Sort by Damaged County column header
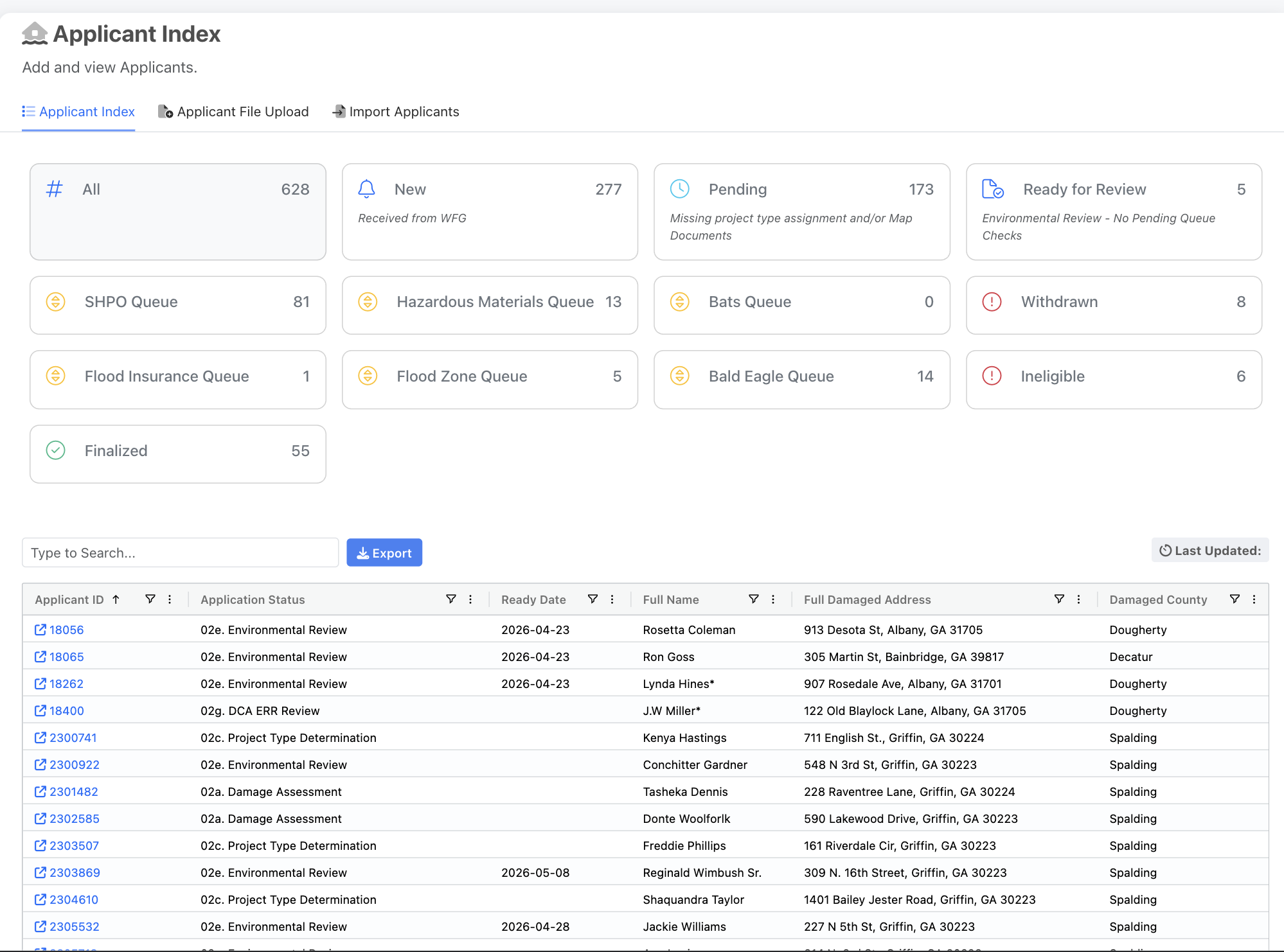 (x=1158, y=599)
